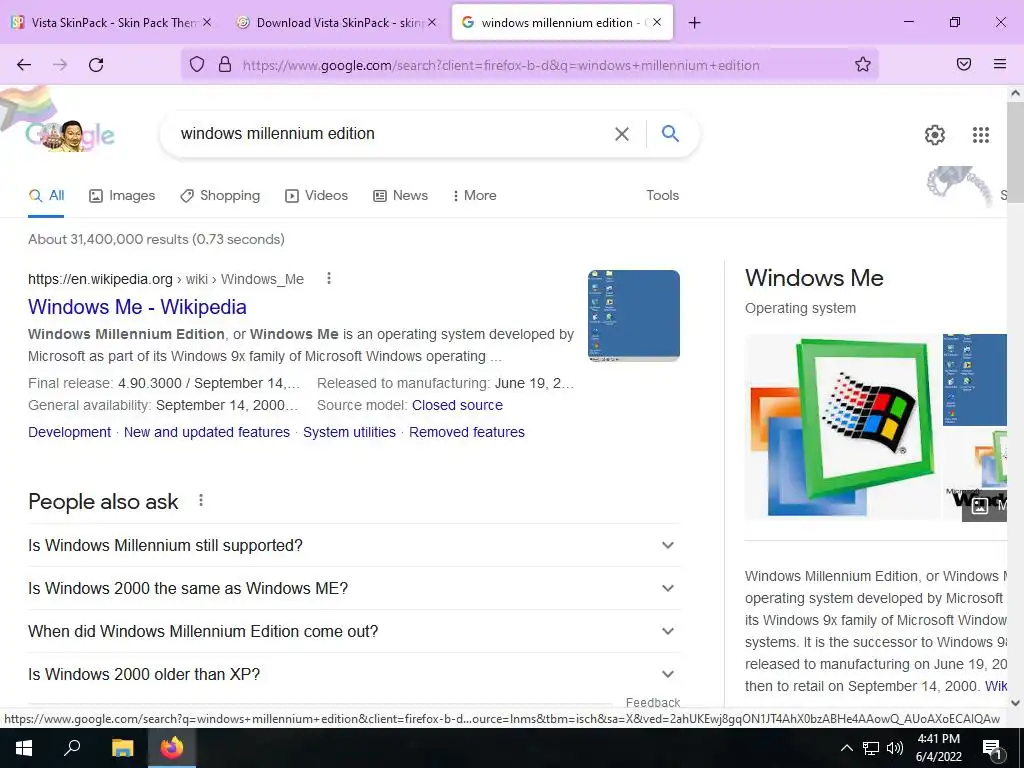Viewport: 1024px width, 768px height.
Task: Switch to Images results
Action: pos(122,195)
